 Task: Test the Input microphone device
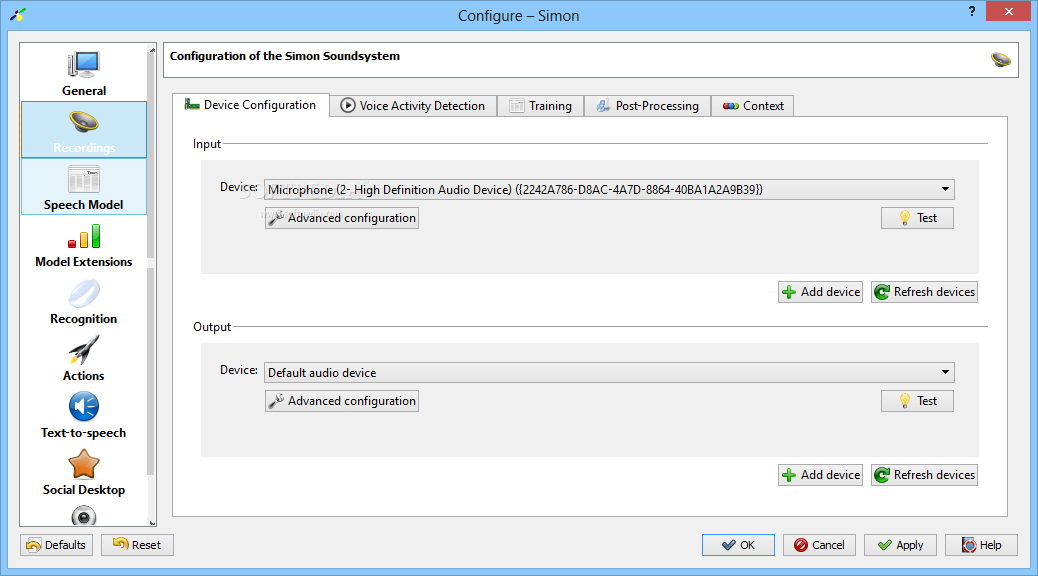[918, 218]
